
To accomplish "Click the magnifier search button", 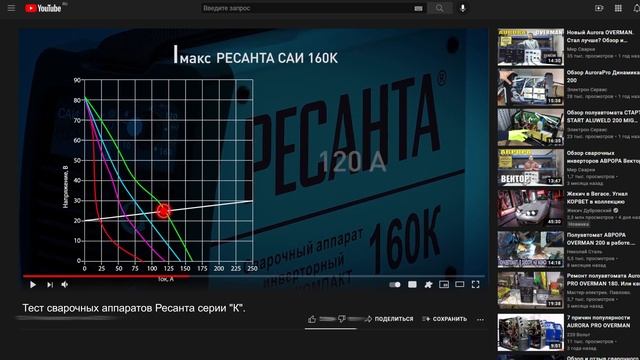I will coord(440,8).
